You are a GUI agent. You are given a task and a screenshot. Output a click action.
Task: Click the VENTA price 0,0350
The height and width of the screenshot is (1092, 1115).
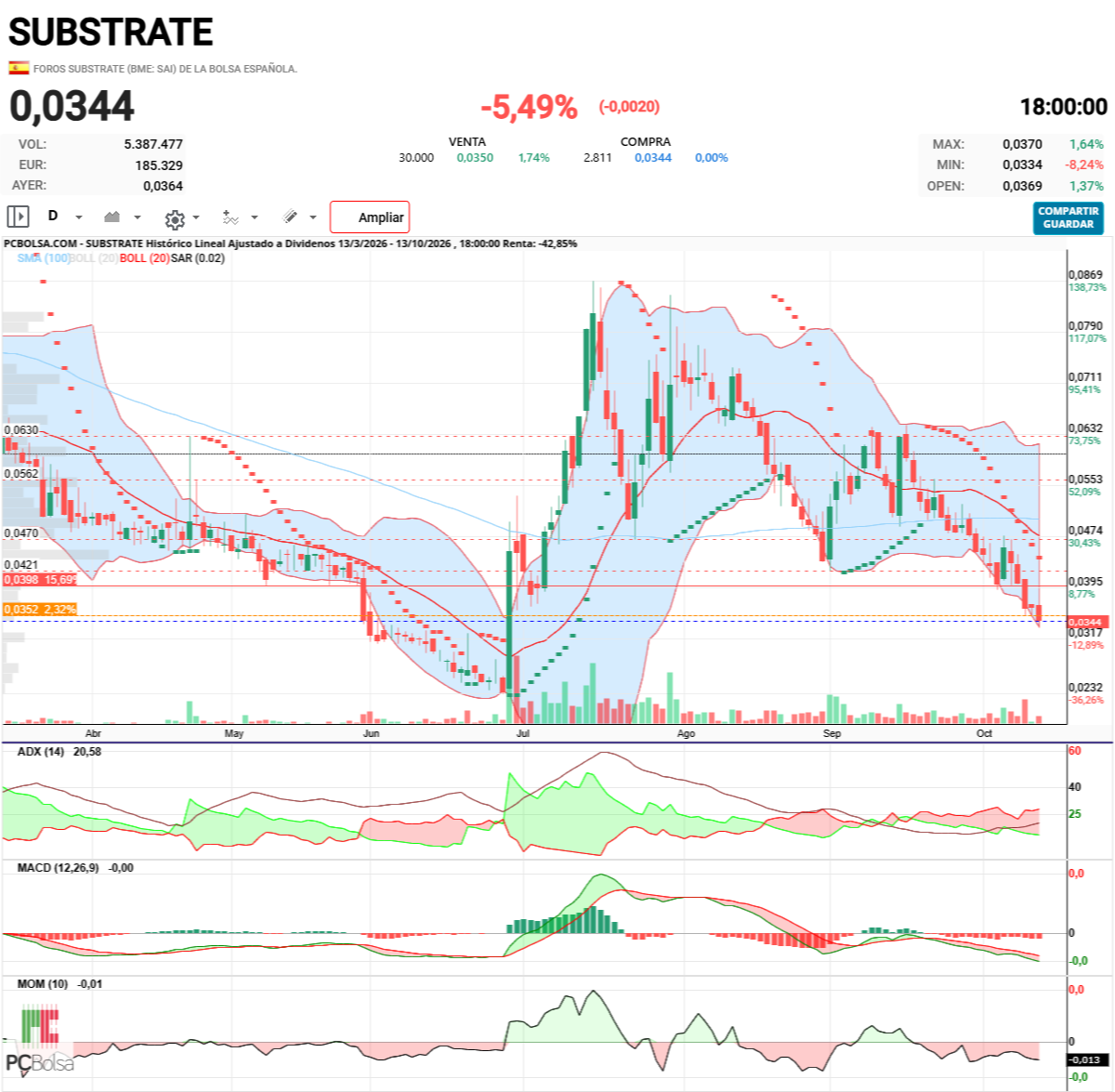tap(475, 158)
